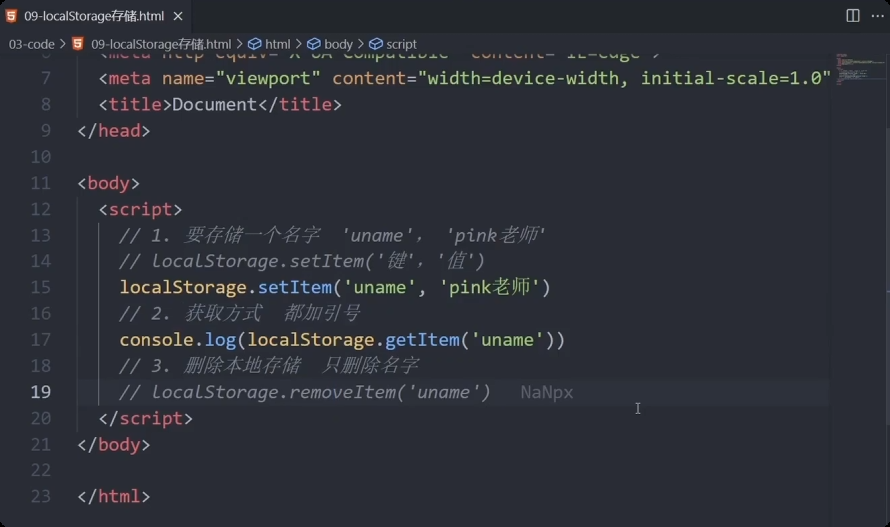Click the cube icon before body breadcrumb
Viewport: 890px width, 527px height.
point(314,44)
